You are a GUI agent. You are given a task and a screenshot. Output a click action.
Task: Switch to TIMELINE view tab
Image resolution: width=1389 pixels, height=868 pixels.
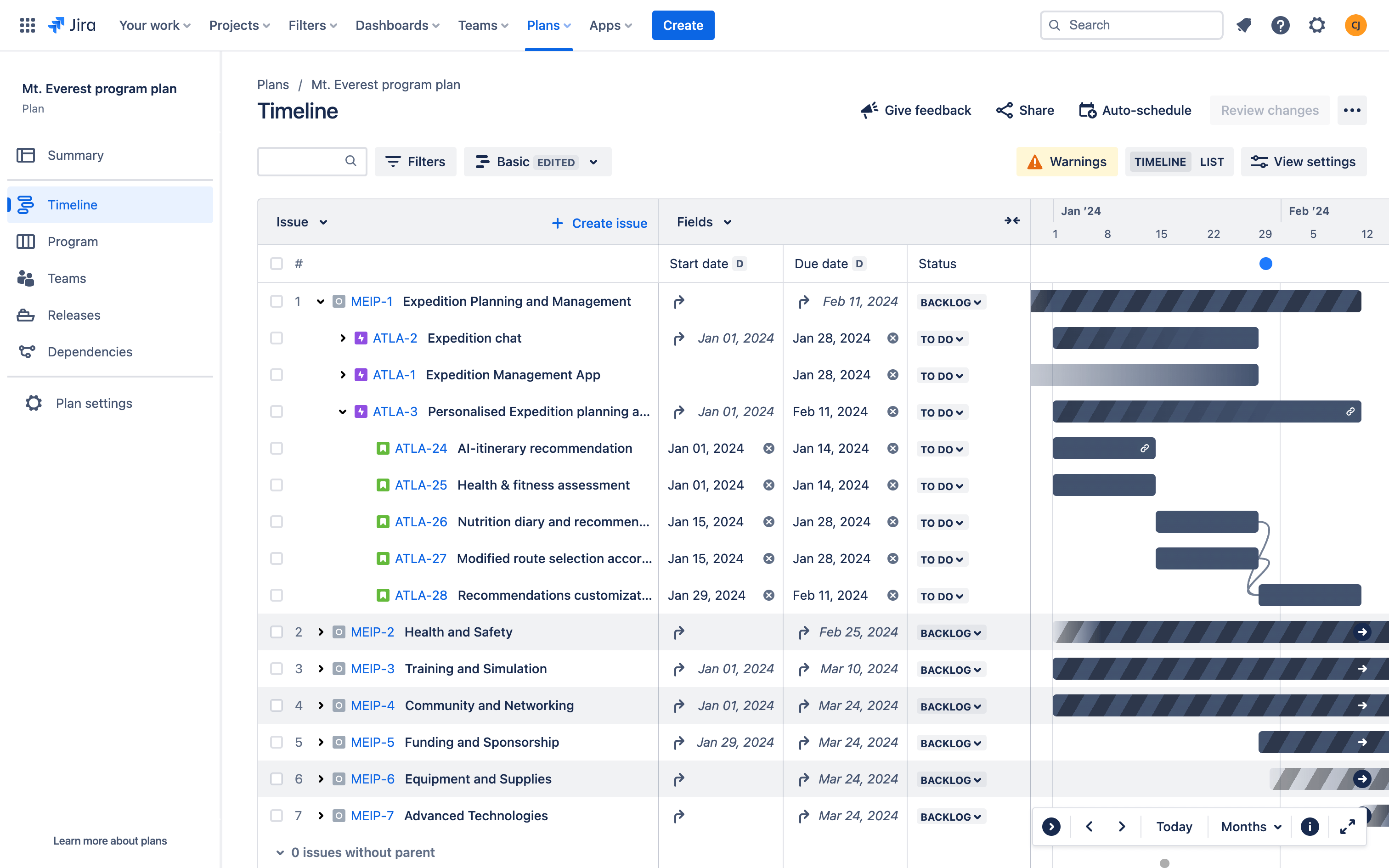(x=1160, y=161)
